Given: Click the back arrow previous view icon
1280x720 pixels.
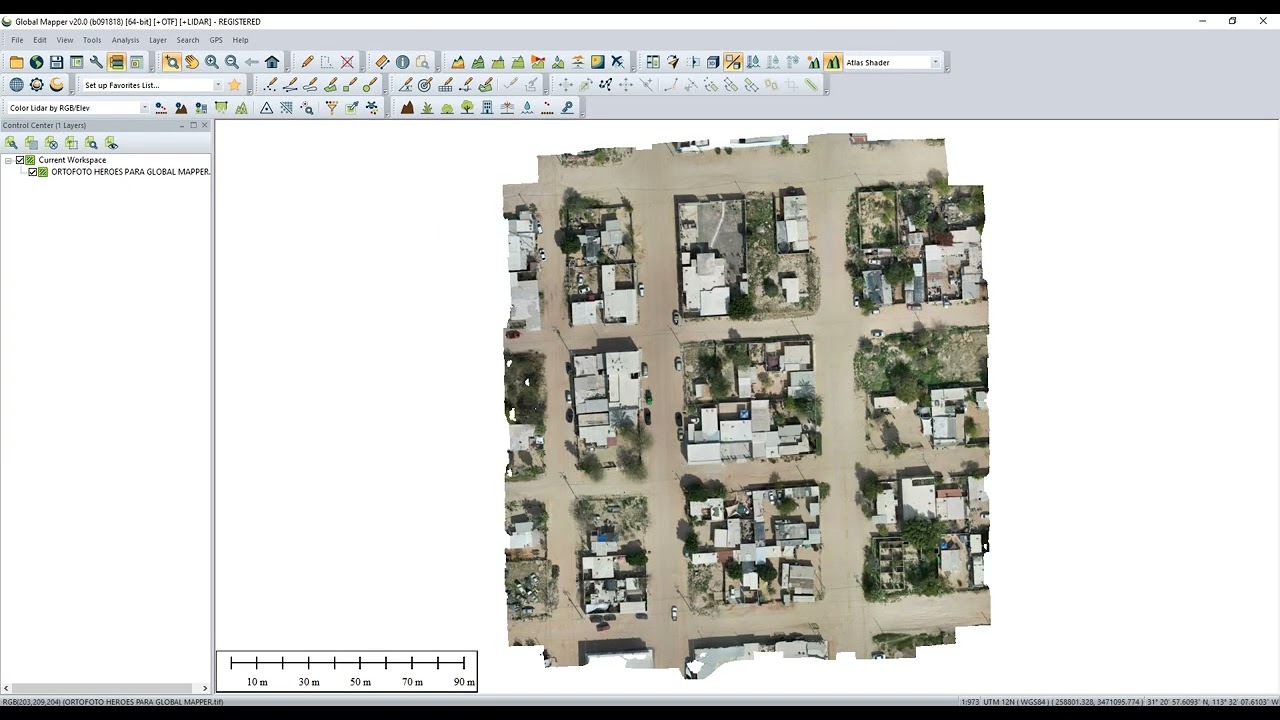Looking at the screenshot, I should (252, 62).
